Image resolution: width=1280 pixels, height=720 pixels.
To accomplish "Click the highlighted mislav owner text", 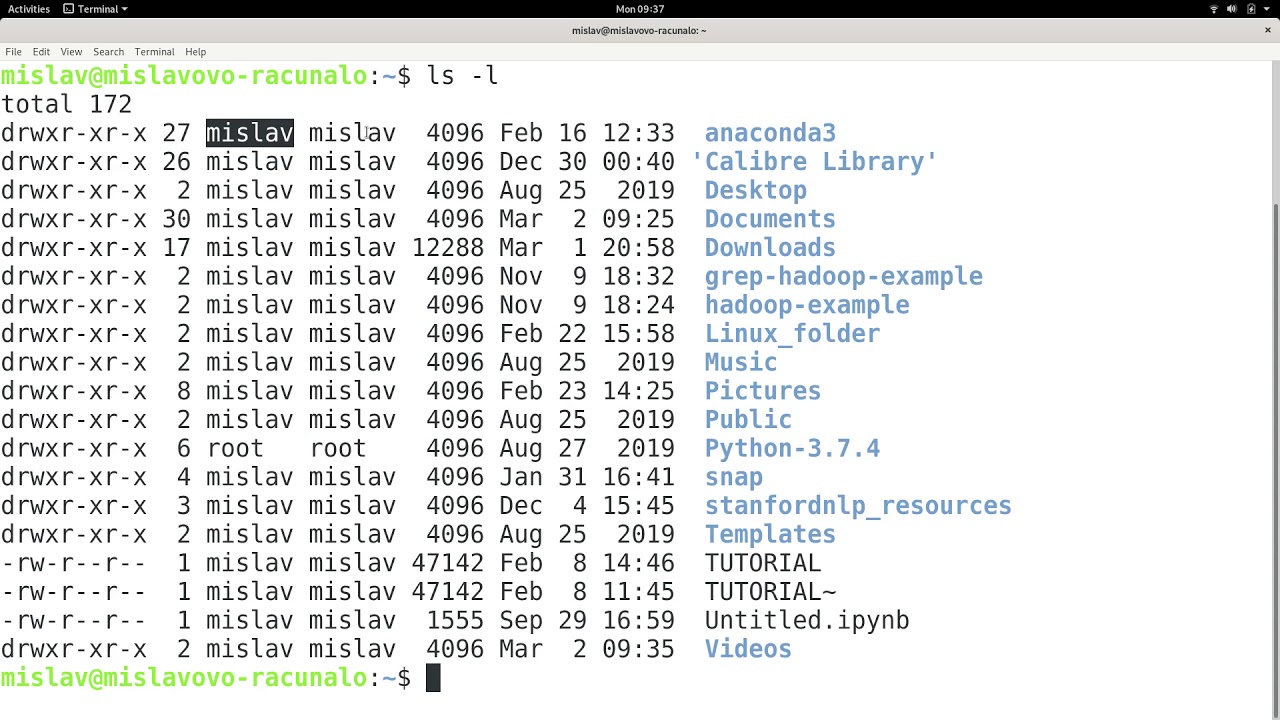I will (x=250, y=133).
